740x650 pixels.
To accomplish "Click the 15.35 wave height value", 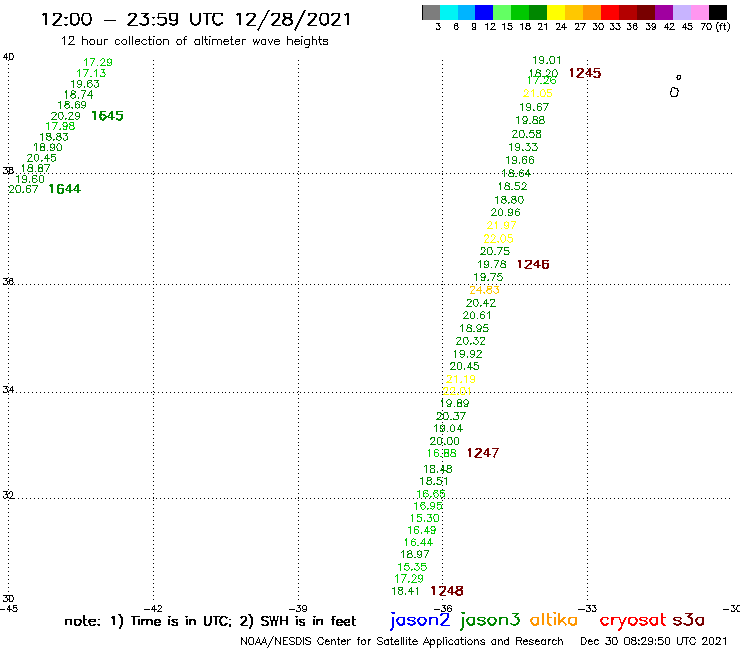I will 412,566.
